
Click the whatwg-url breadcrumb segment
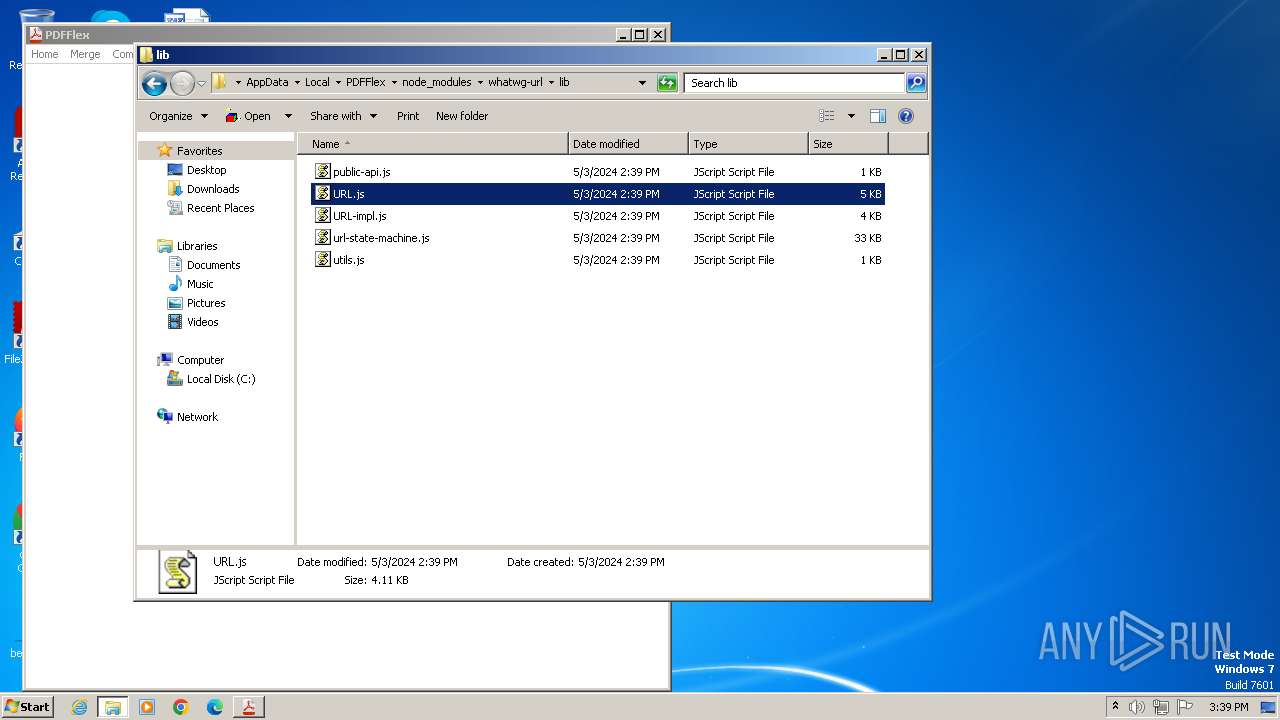pyautogui.click(x=515, y=83)
